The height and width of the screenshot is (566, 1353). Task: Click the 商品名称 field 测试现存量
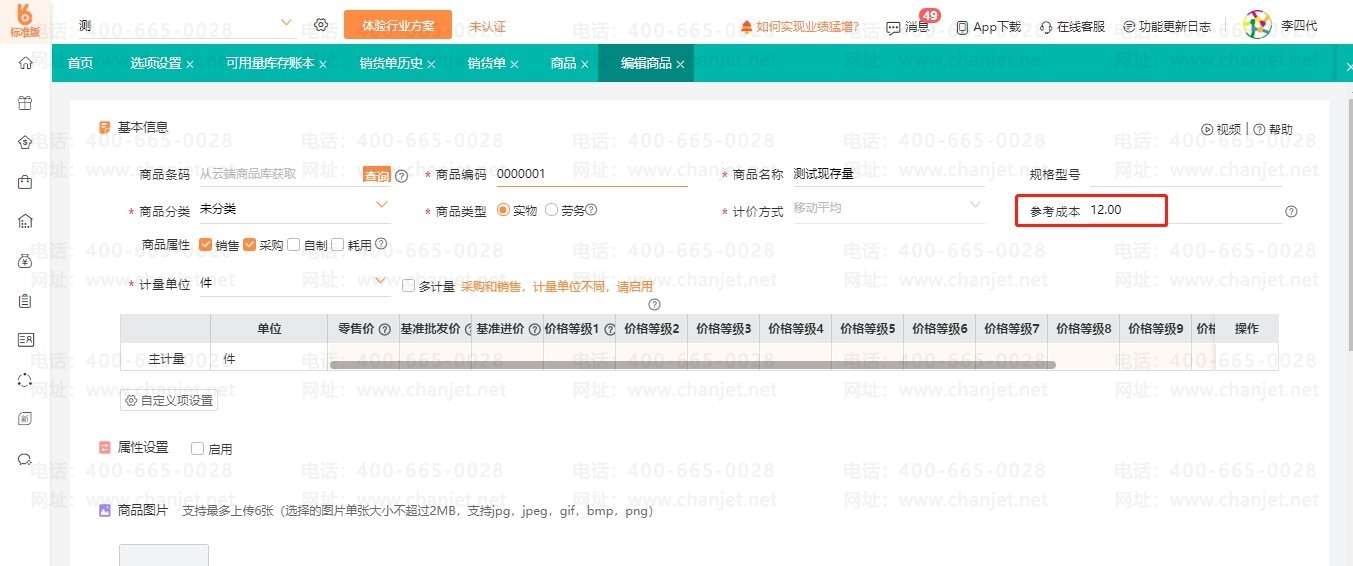(x=888, y=174)
